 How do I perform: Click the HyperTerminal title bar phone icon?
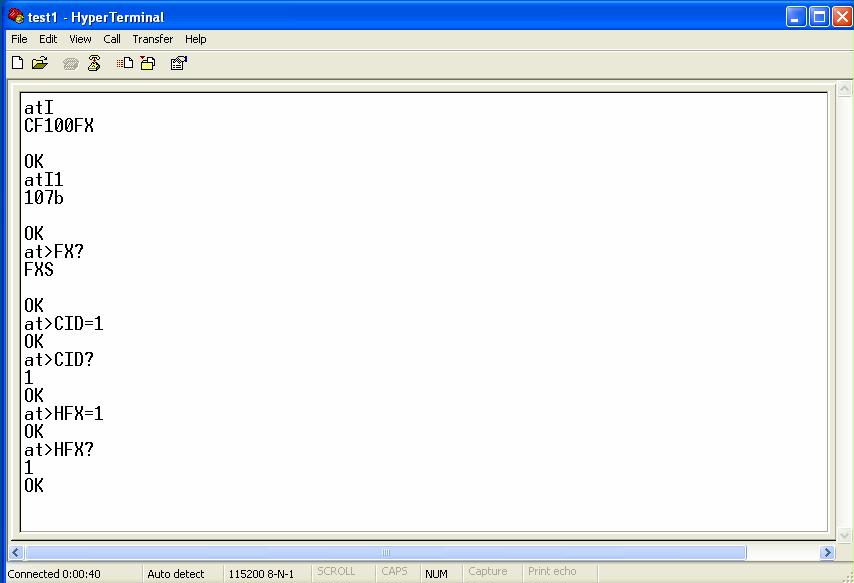pyautogui.click(x=15, y=16)
